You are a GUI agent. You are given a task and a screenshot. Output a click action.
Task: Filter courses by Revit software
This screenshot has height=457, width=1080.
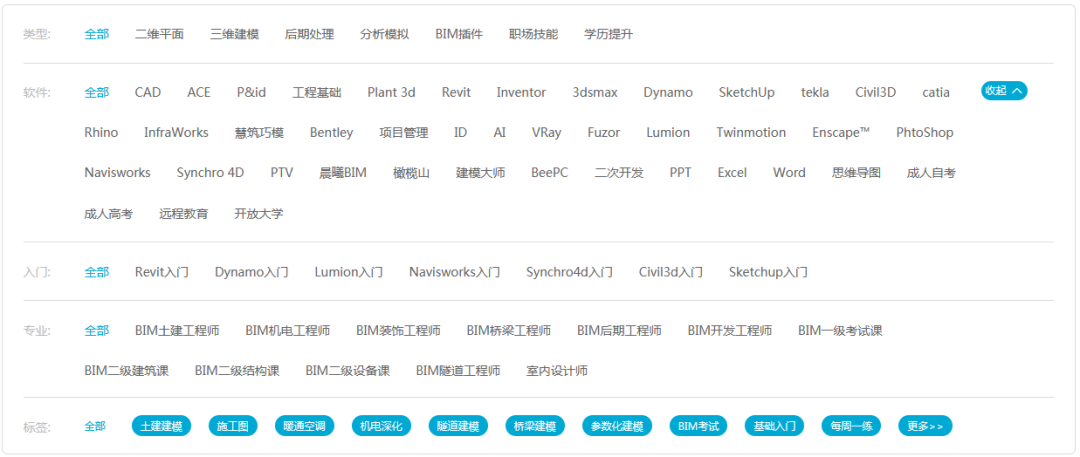pyautogui.click(x=456, y=92)
